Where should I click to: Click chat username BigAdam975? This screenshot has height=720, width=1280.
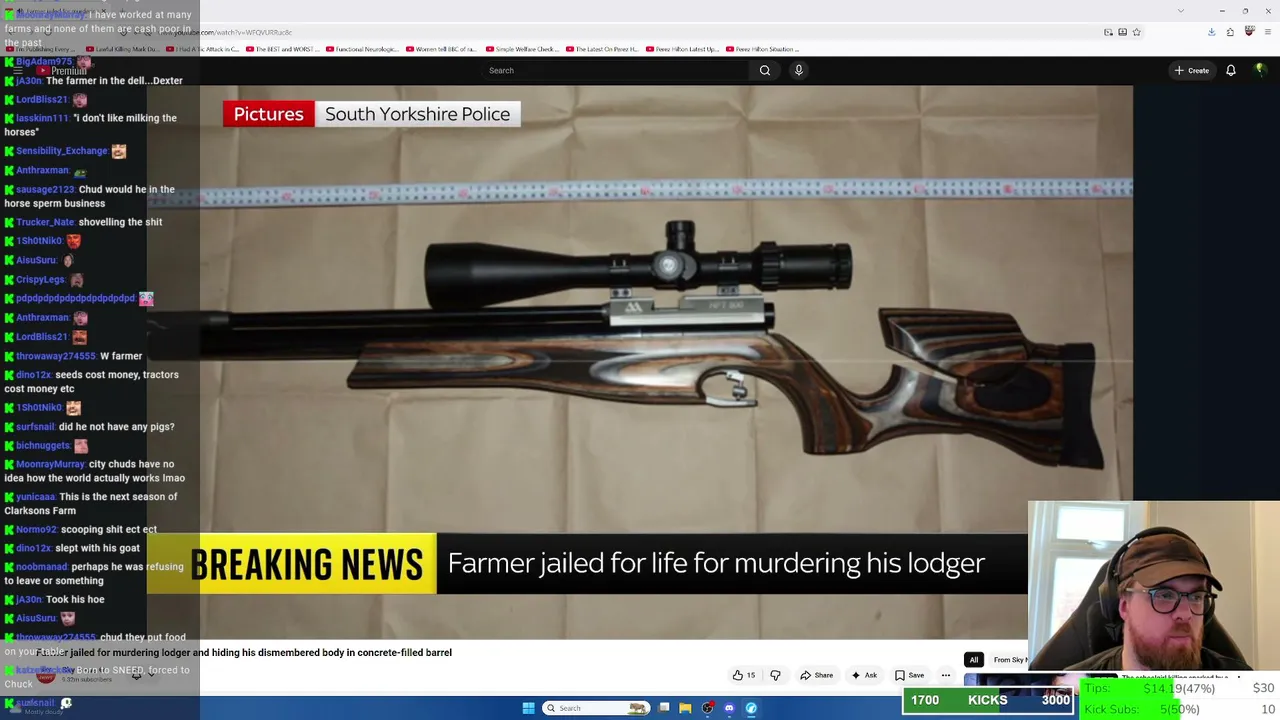pyautogui.click(x=44, y=62)
